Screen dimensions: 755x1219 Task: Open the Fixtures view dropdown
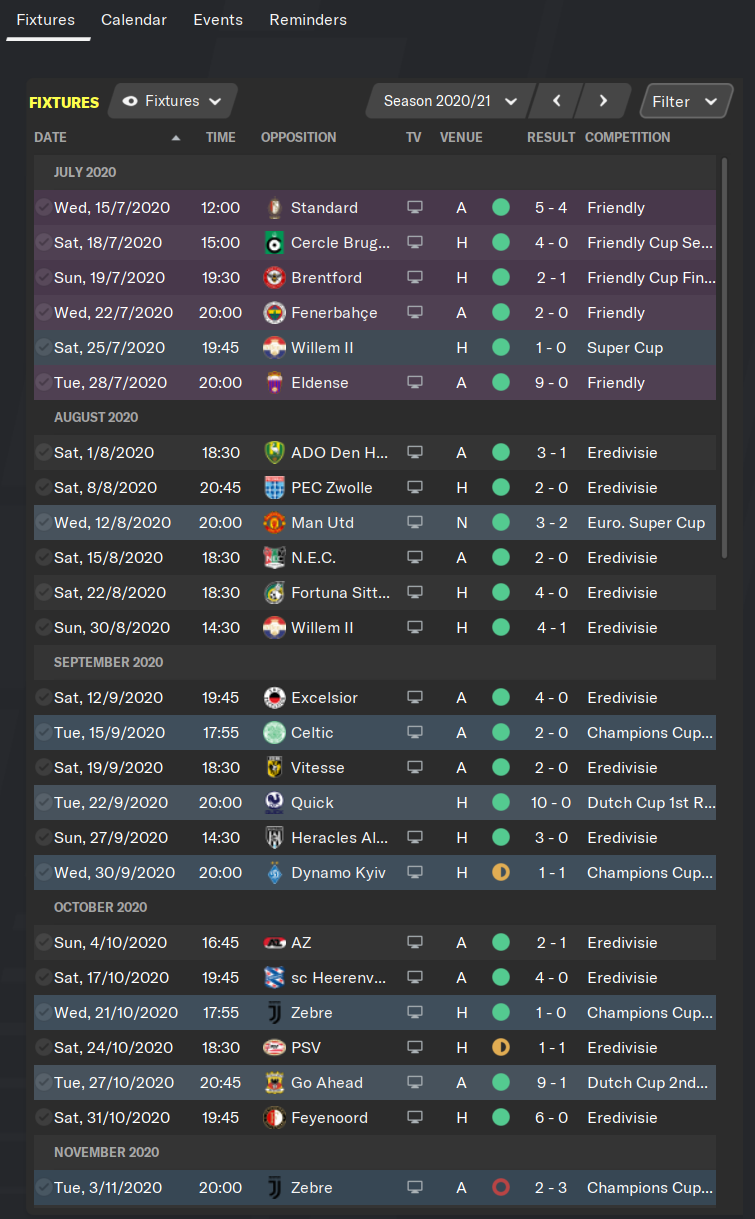click(x=172, y=101)
